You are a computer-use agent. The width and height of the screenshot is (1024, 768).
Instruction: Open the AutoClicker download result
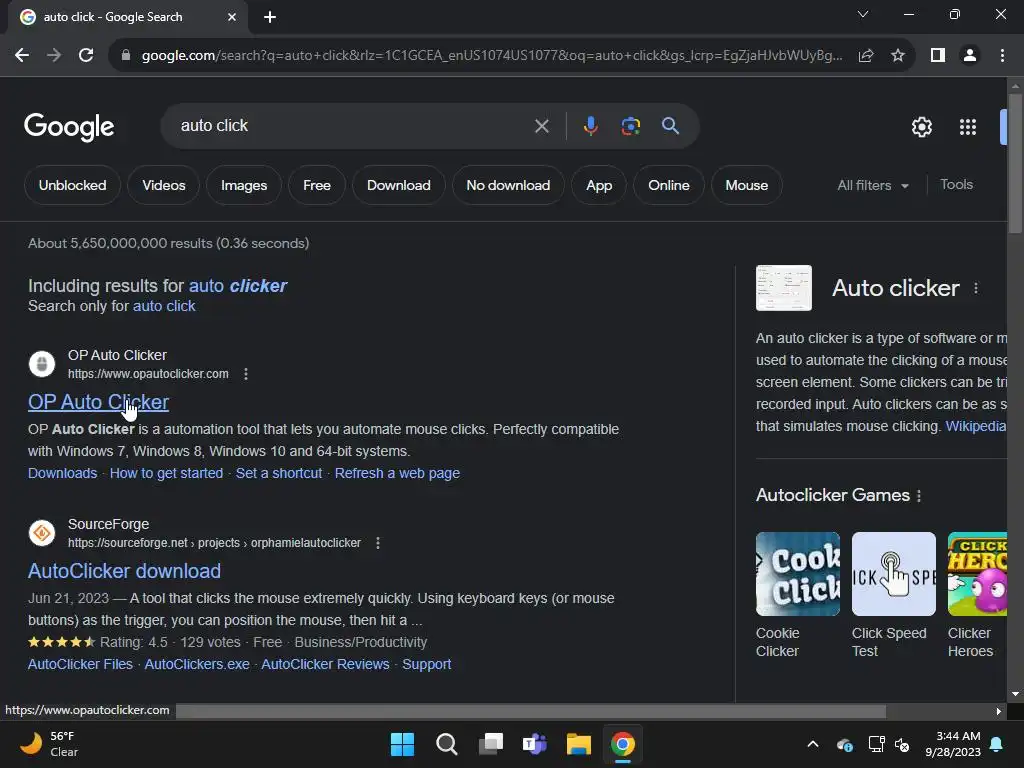pyautogui.click(x=124, y=571)
